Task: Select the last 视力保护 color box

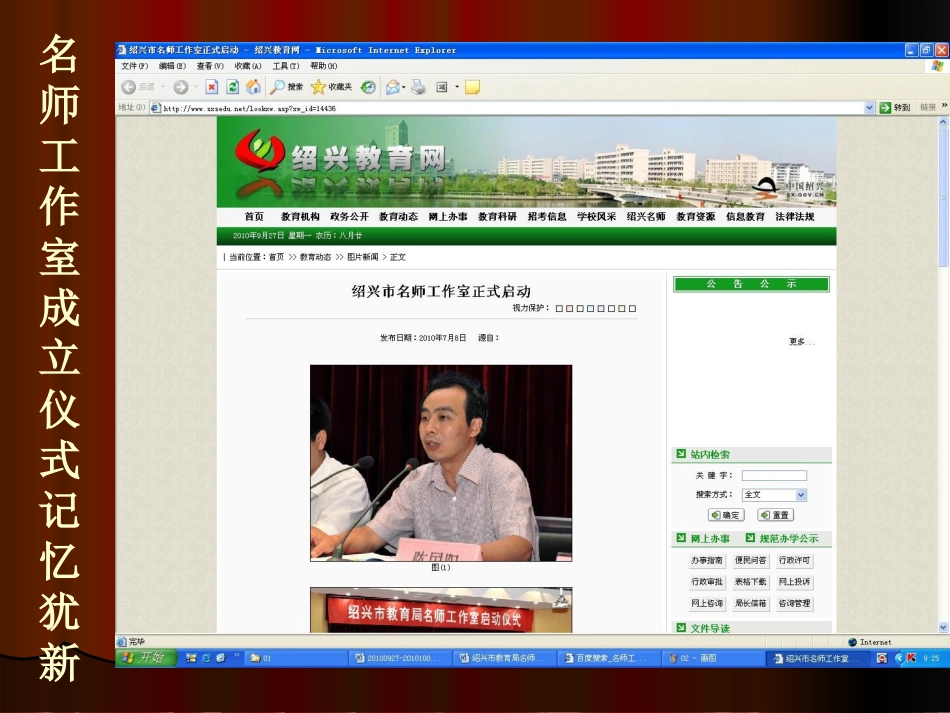Action: (633, 308)
